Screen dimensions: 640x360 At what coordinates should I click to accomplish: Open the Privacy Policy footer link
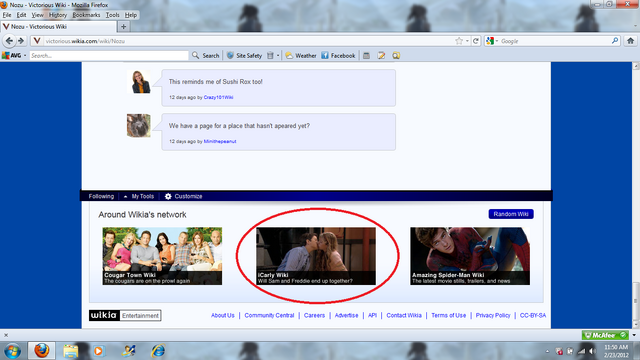[x=493, y=316]
